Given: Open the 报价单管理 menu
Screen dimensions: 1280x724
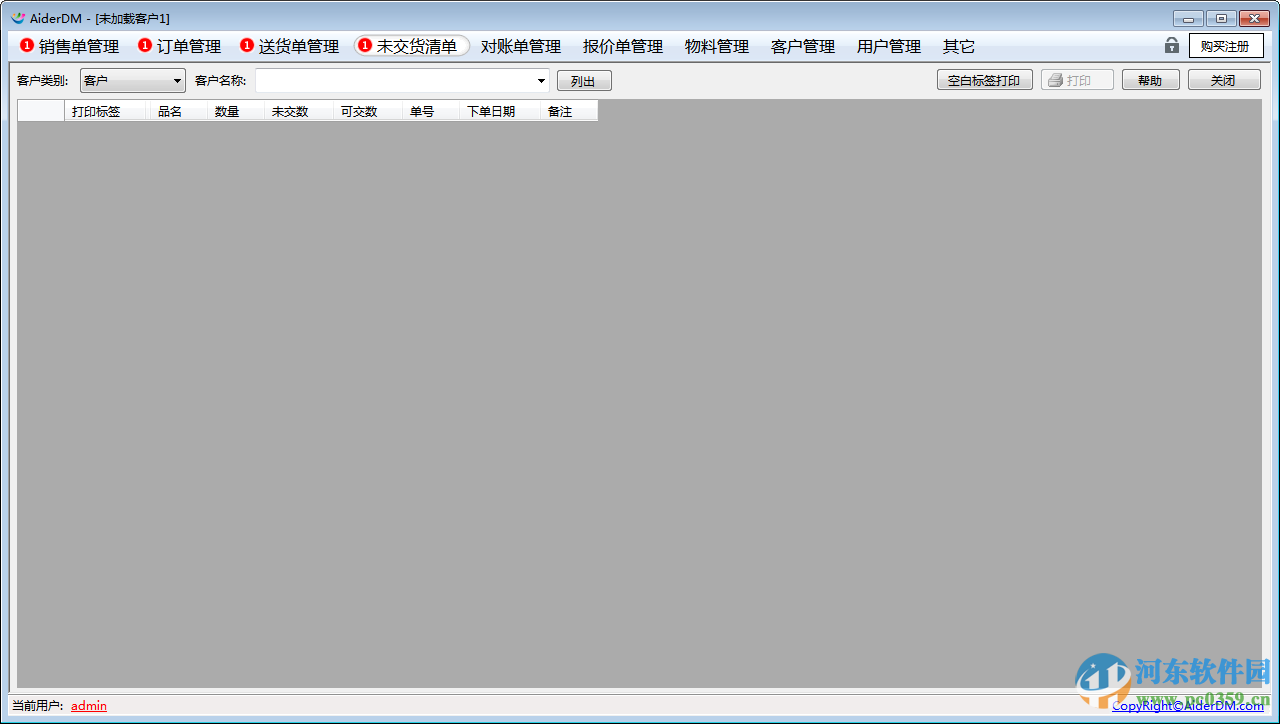Looking at the screenshot, I should coord(620,46).
